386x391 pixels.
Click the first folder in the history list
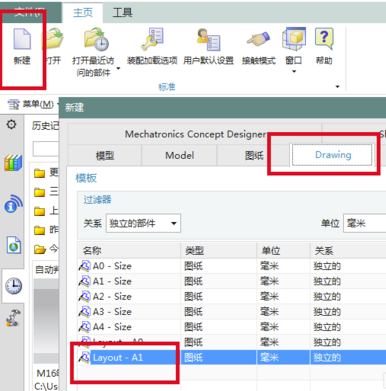pyautogui.click(x=39, y=173)
